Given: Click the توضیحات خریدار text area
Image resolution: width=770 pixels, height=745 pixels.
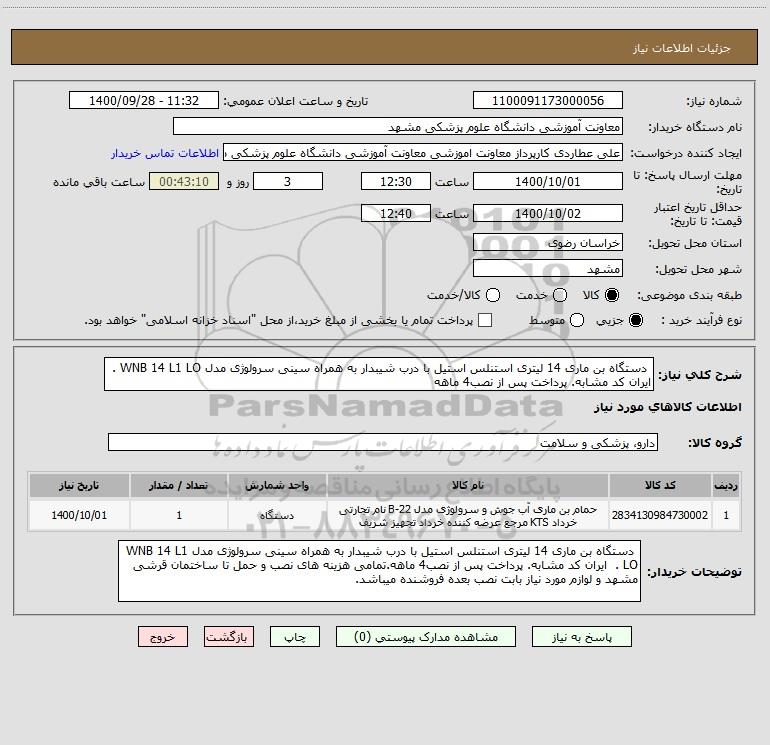Looking at the screenshot, I should pyautogui.click(x=380, y=571).
